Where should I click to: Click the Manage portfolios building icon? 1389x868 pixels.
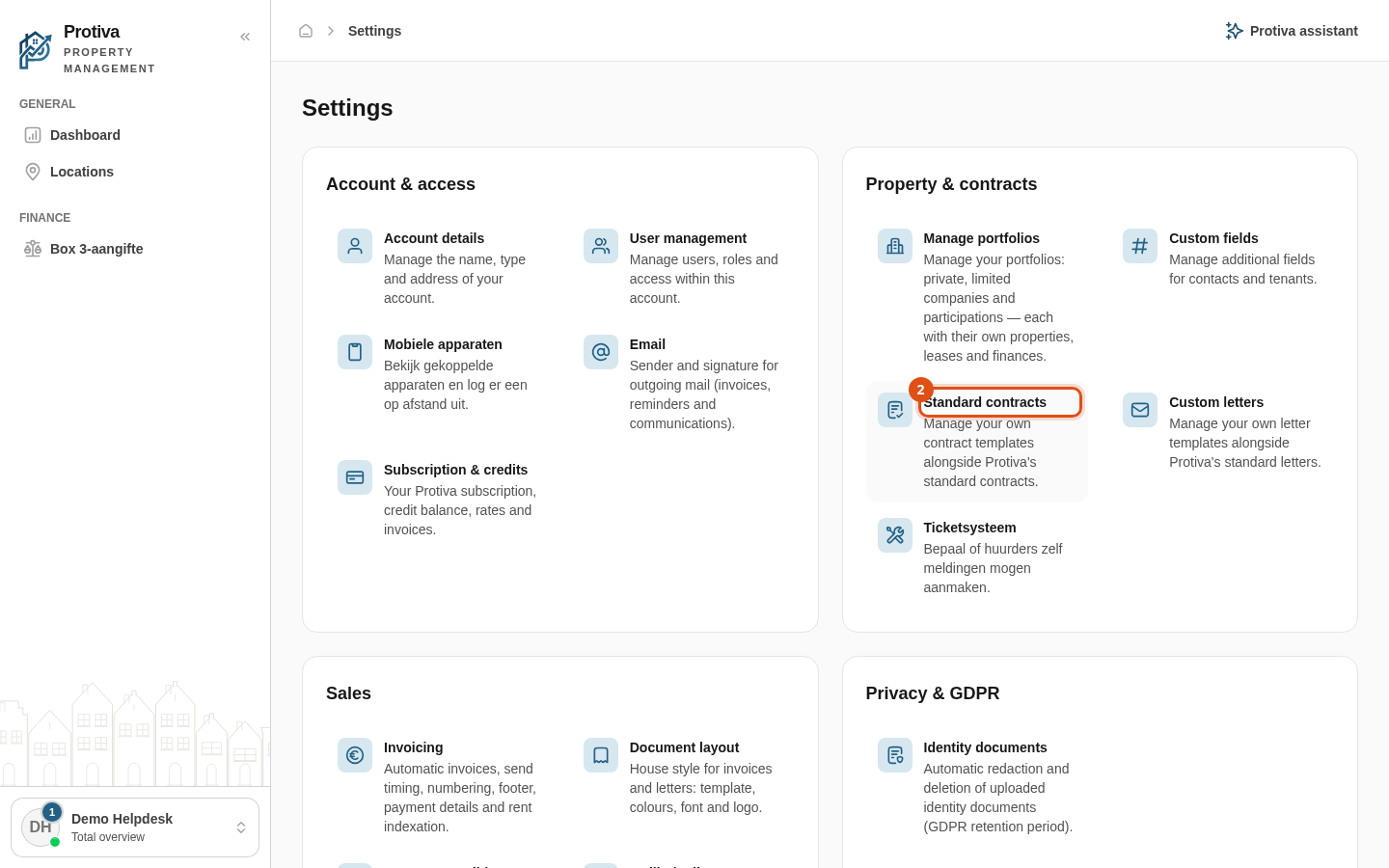point(895,246)
